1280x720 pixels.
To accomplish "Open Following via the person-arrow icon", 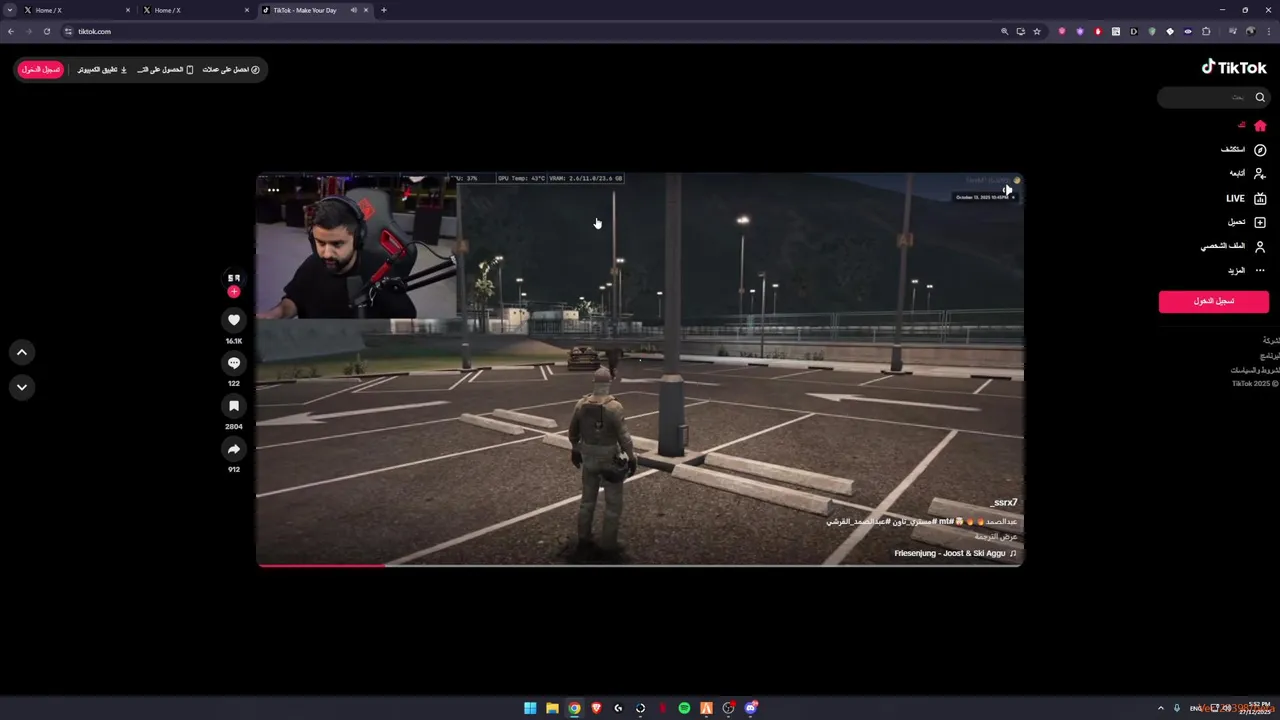I will (1260, 174).
